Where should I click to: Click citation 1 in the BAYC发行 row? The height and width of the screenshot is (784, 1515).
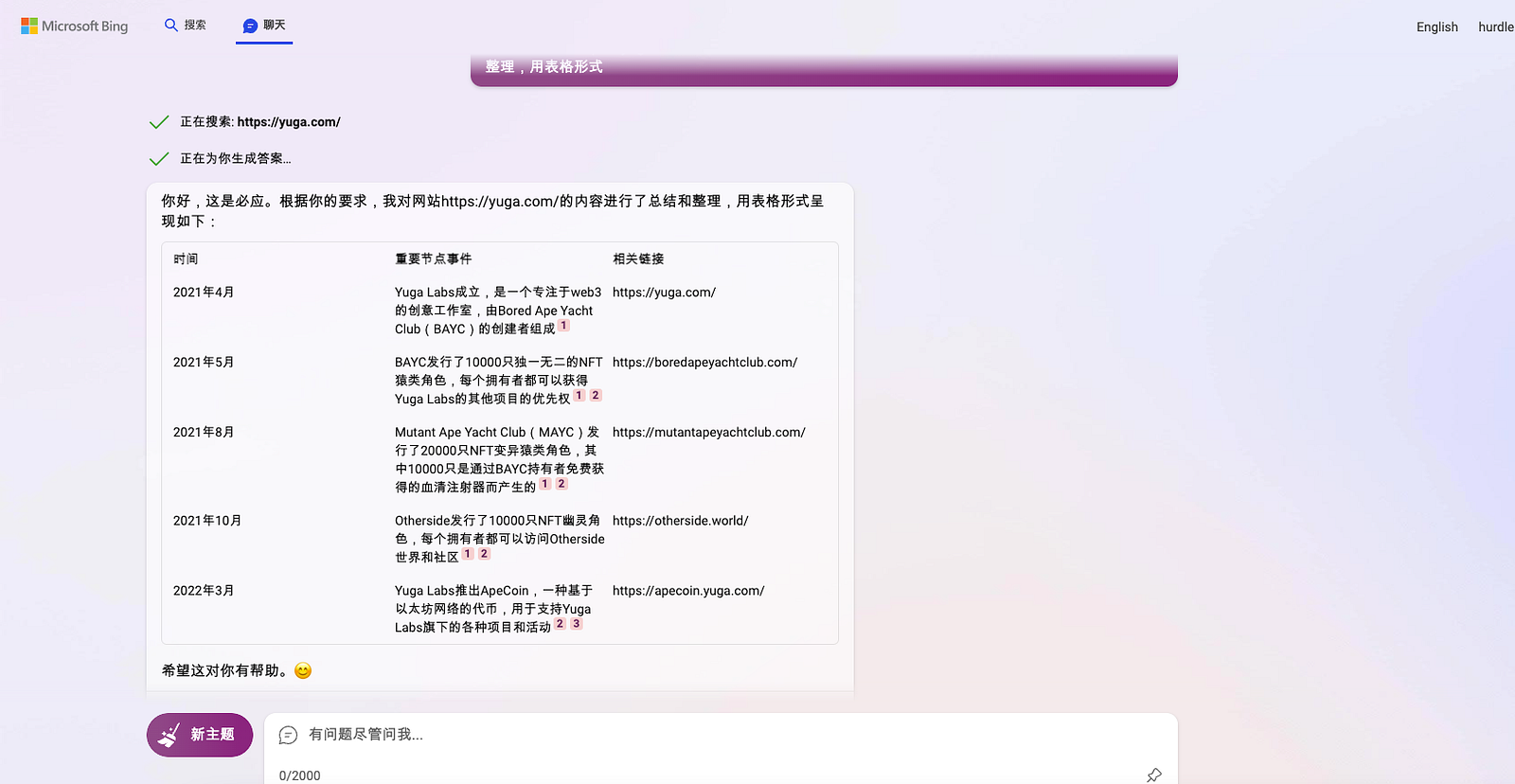579,396
